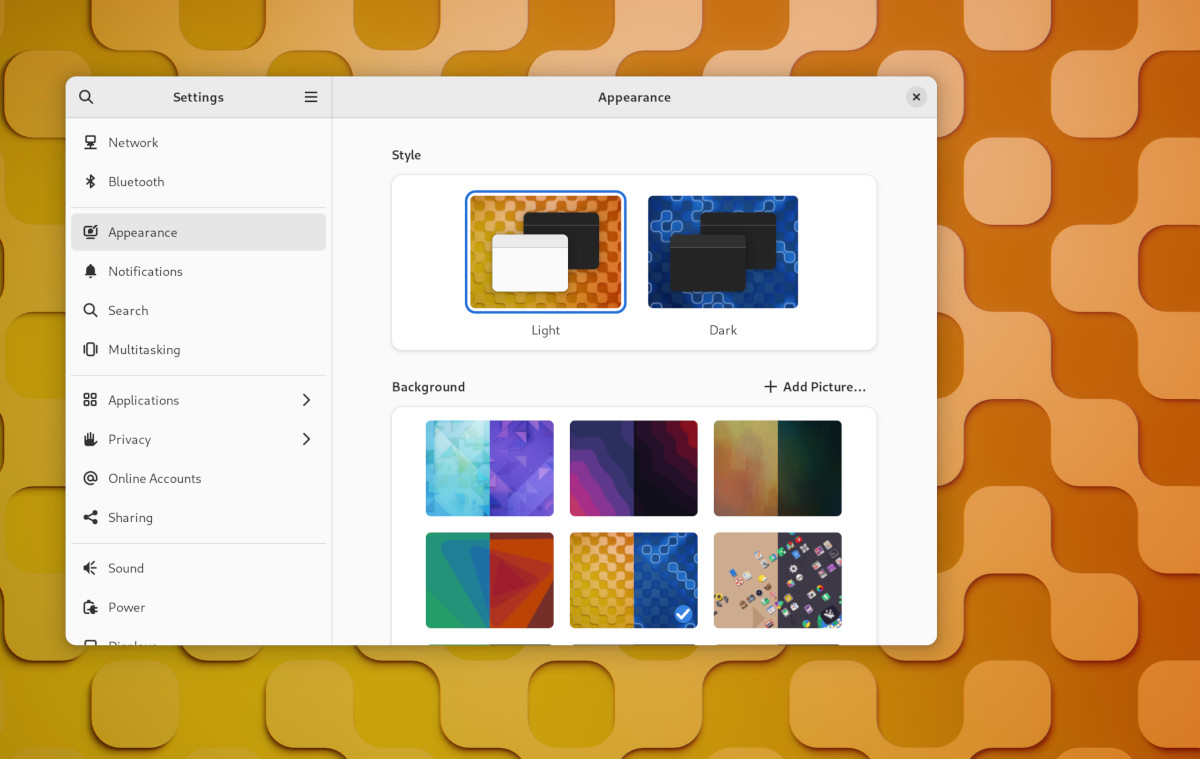Choose the blue and purple triangles wallpaper
Viewport: 1200px width, 759px height.
pos(489,468)
